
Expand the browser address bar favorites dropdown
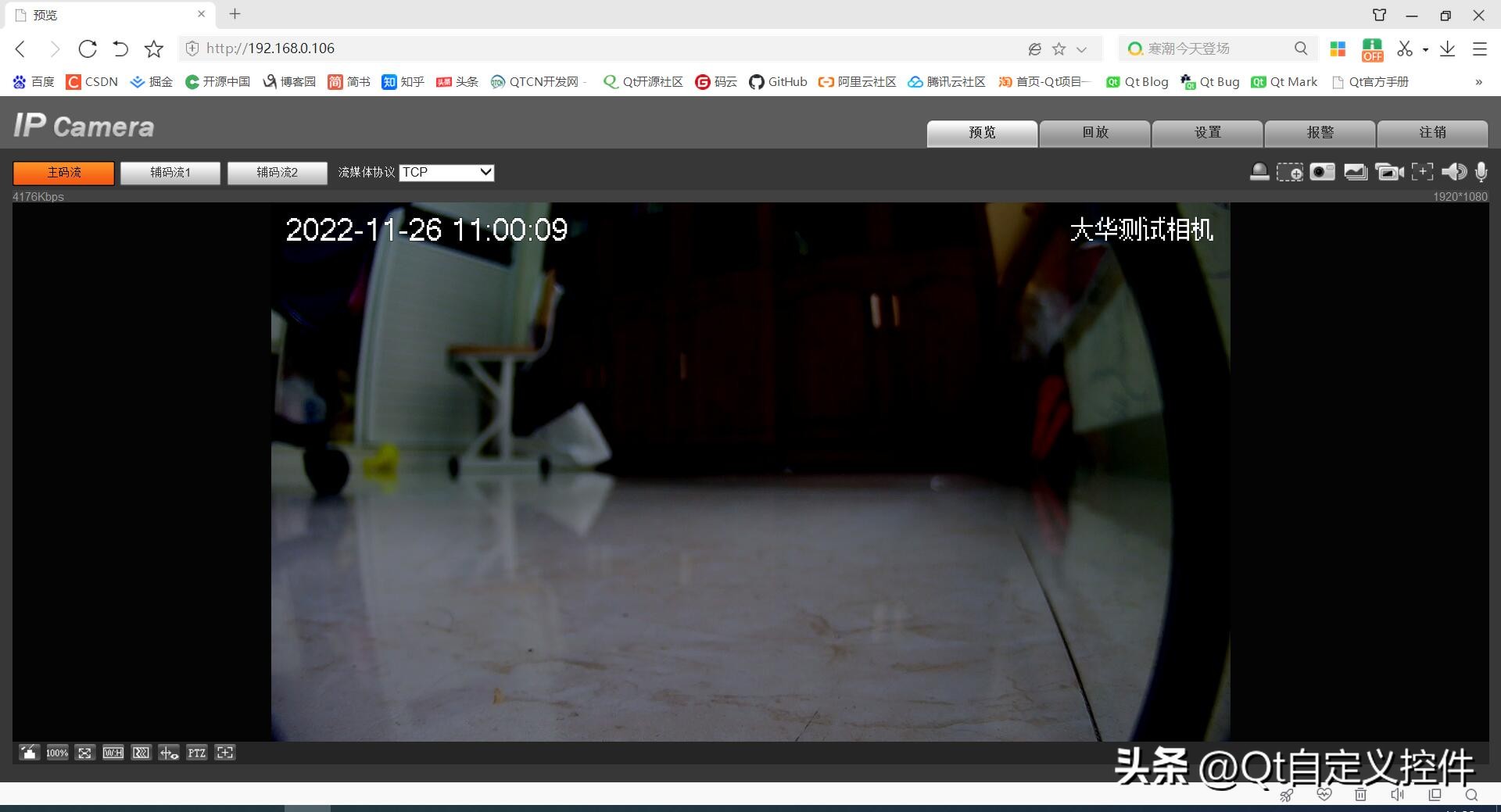point(1082,48)
